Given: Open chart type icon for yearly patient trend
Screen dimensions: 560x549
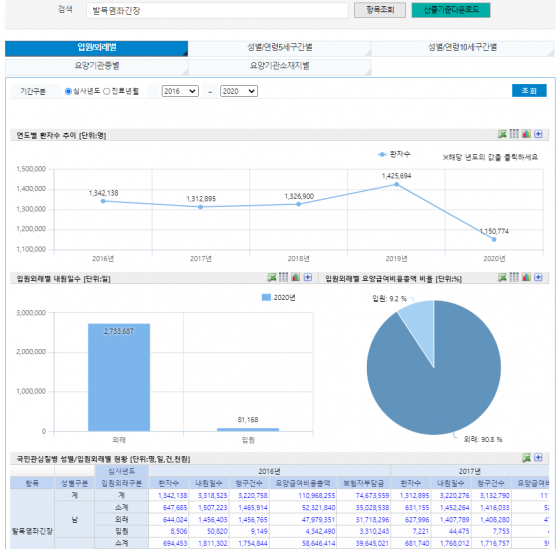Looking at the screenshot, I should pos(526,134).
